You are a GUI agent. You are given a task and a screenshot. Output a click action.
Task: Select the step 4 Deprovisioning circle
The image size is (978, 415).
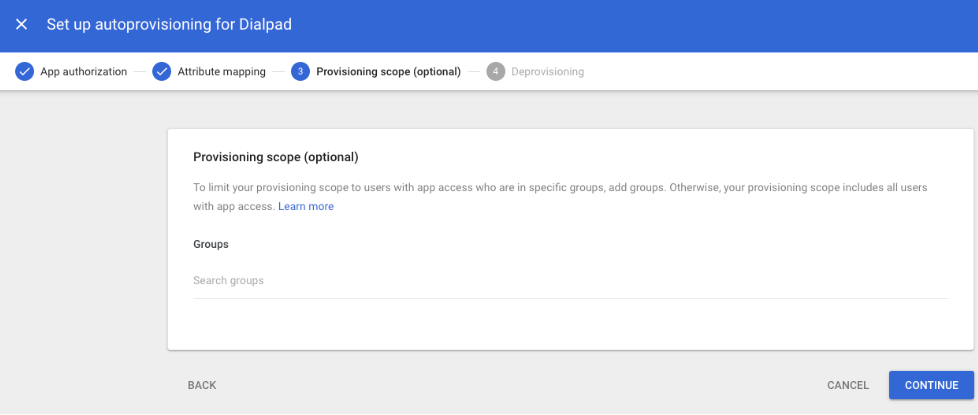[x=495, y=72]
